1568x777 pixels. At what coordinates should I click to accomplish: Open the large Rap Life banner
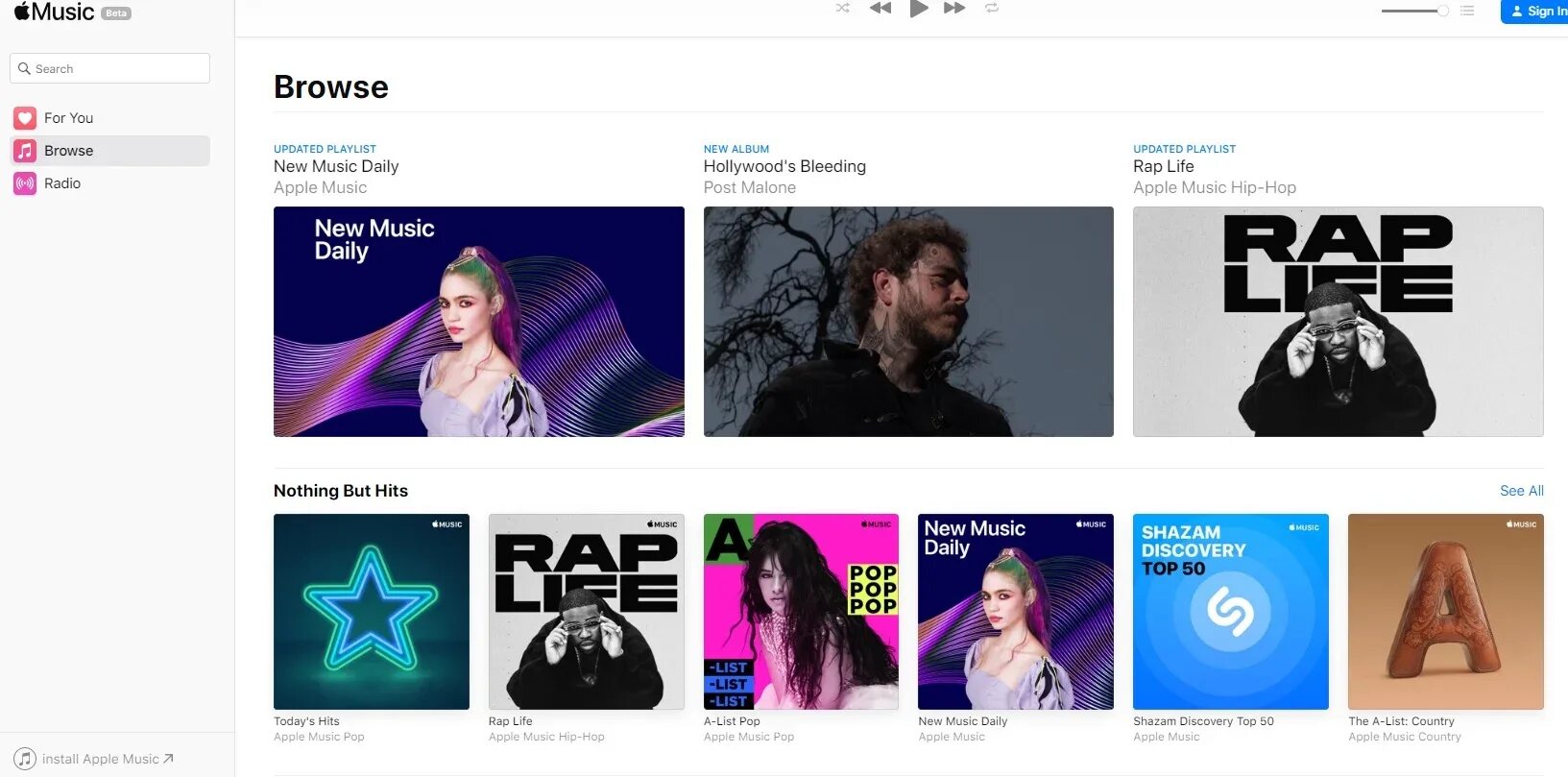[1339, 322]
